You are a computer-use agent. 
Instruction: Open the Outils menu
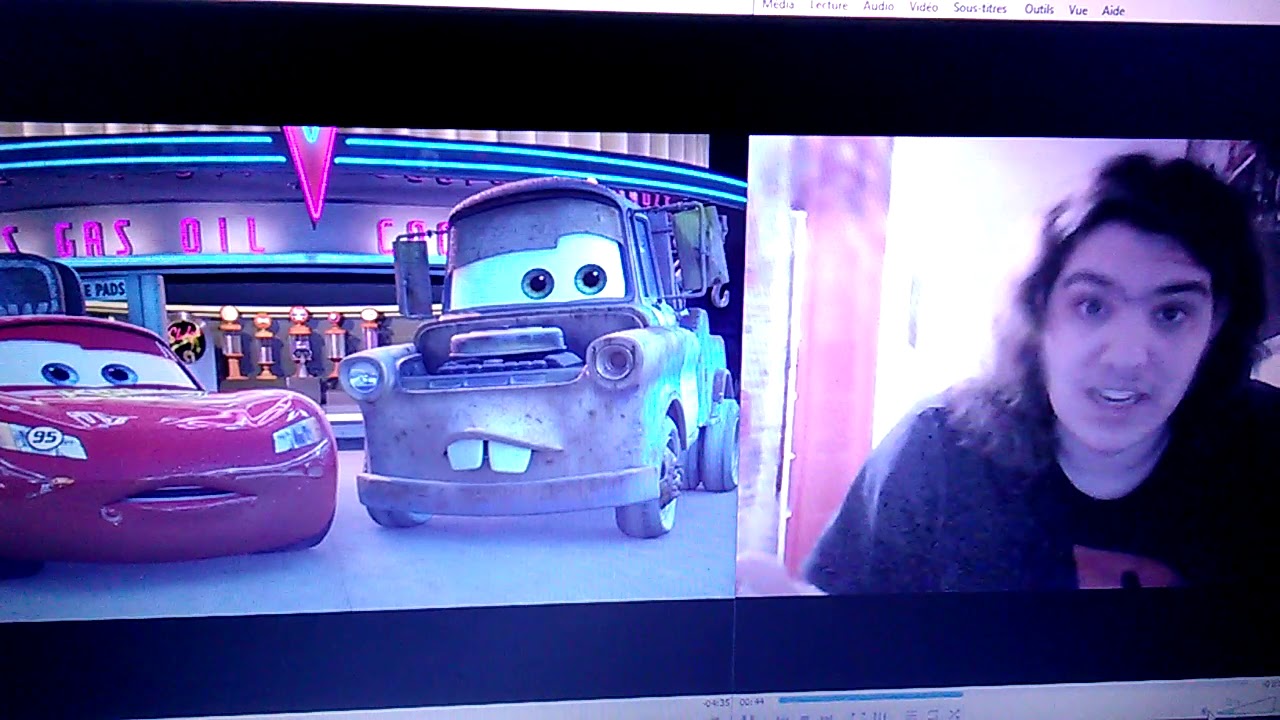(1039, 9)
